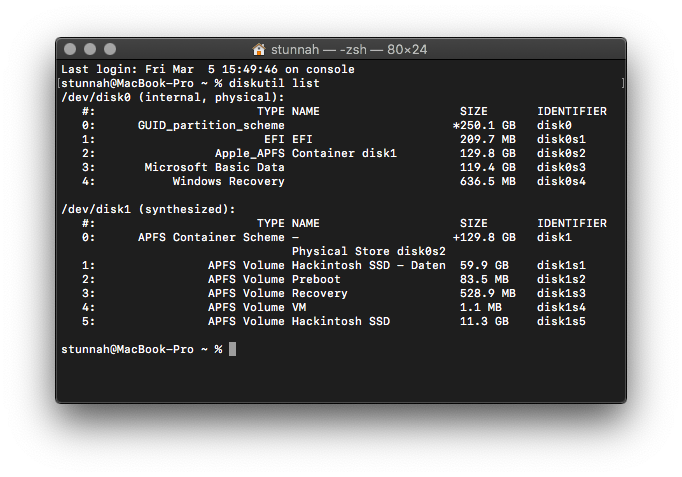Close the Terminal window
The image size is (682, 477).
tap(70, 49)
